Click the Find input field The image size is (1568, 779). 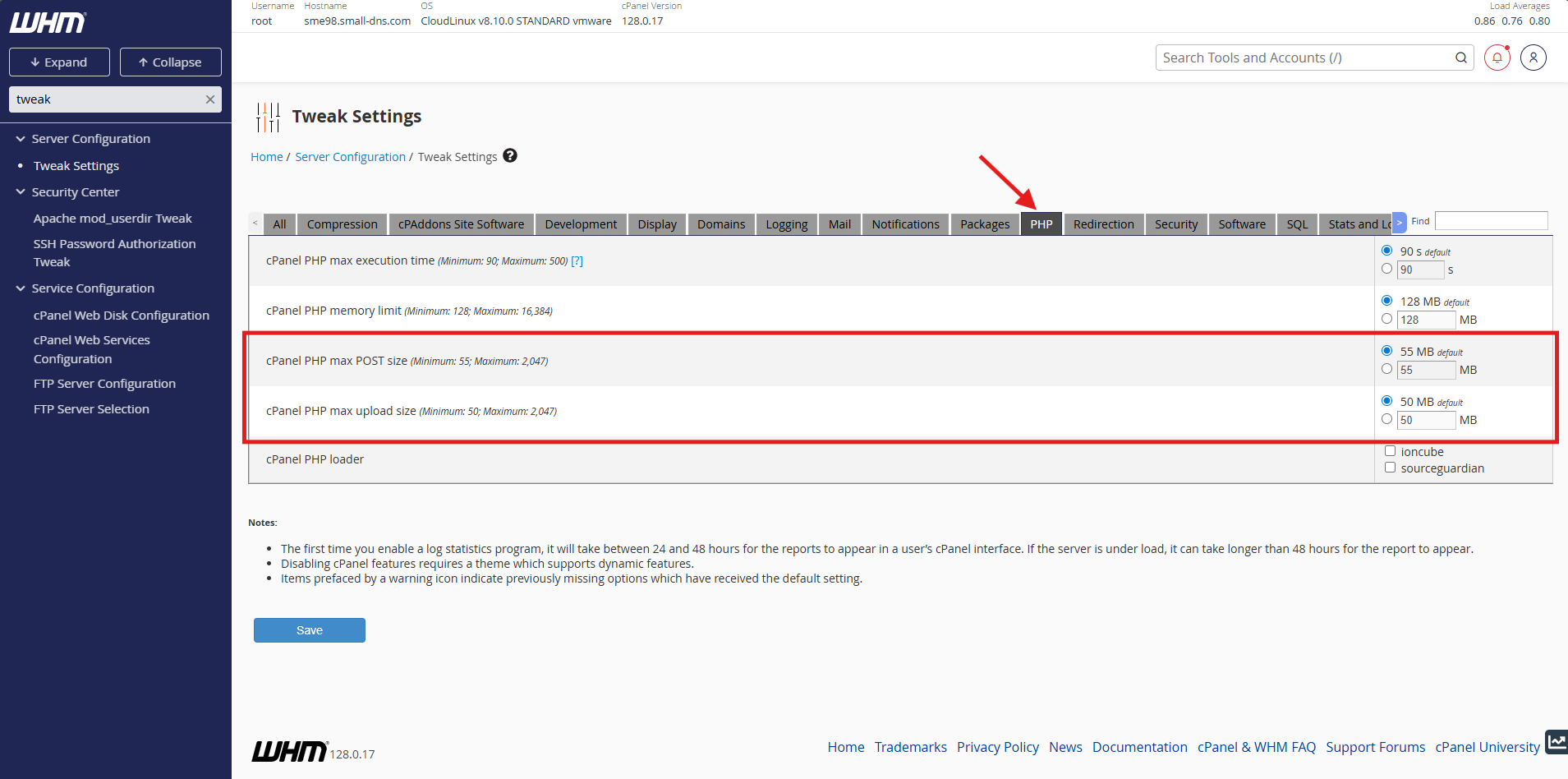pos(1491,221)
